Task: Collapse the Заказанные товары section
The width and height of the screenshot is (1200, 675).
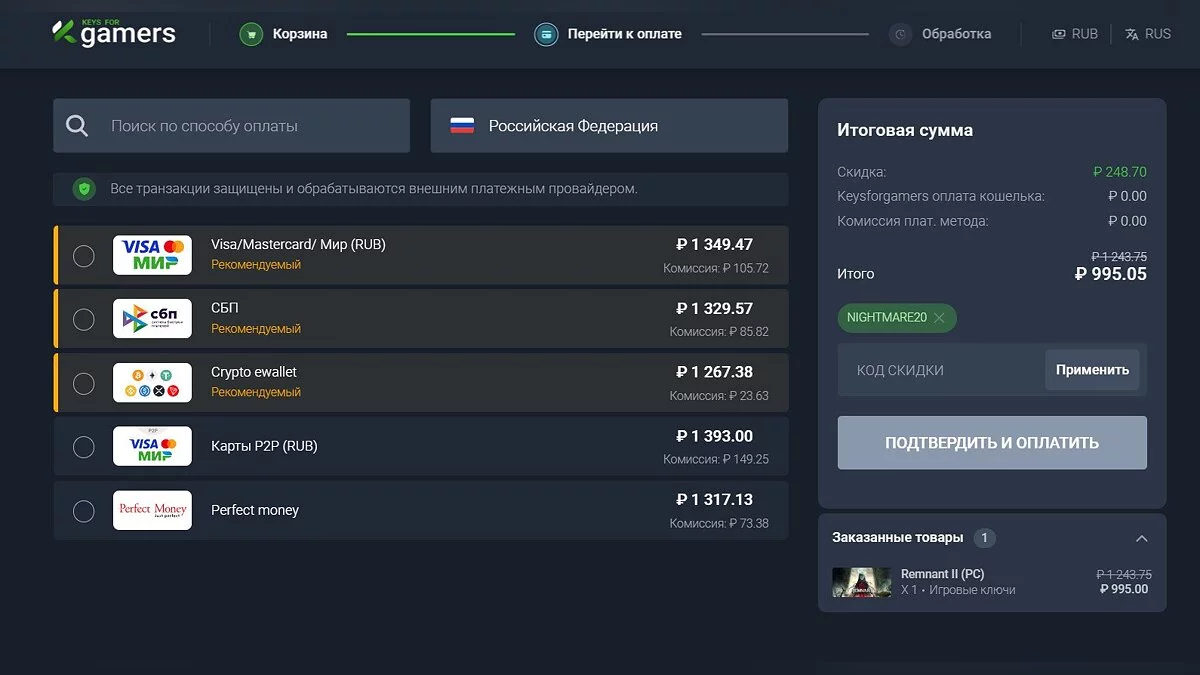Action: [1142, 538]
